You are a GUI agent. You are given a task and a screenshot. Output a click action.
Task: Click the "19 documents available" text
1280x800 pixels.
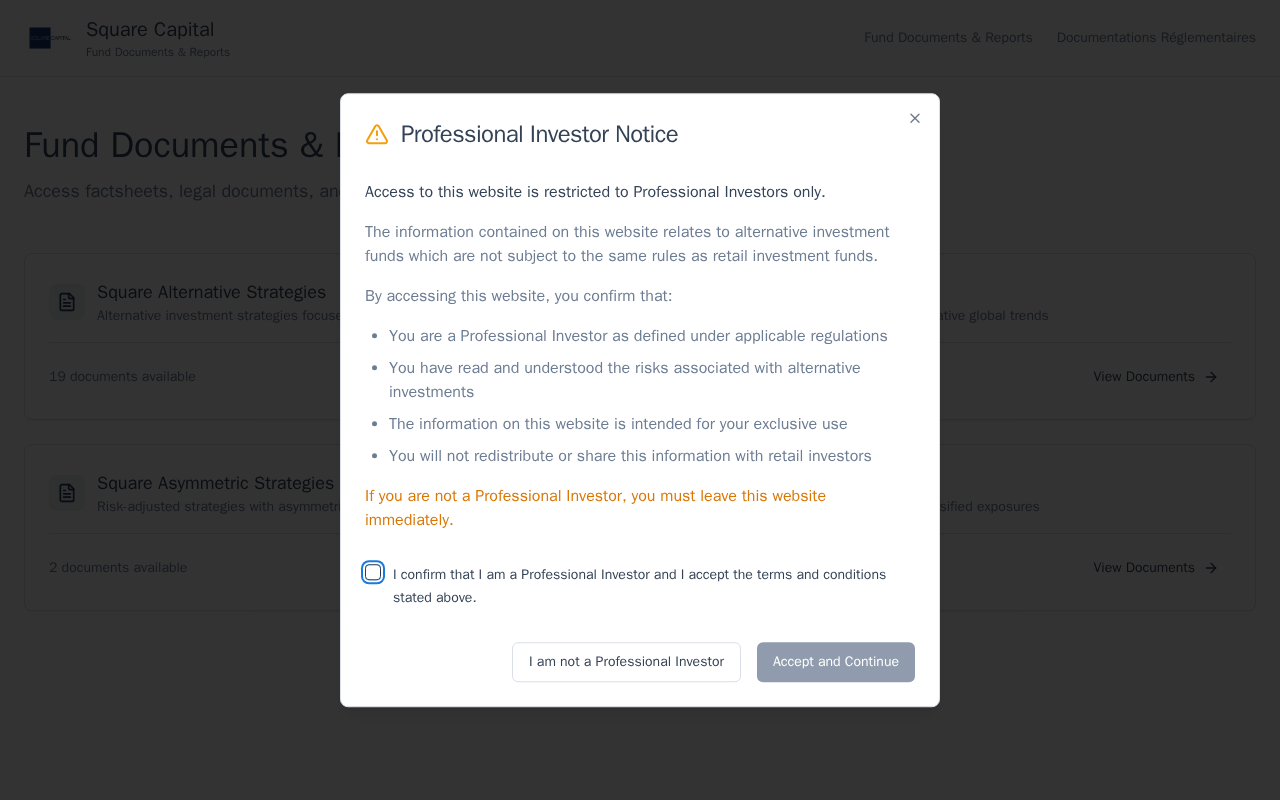(x=122, y=377)
